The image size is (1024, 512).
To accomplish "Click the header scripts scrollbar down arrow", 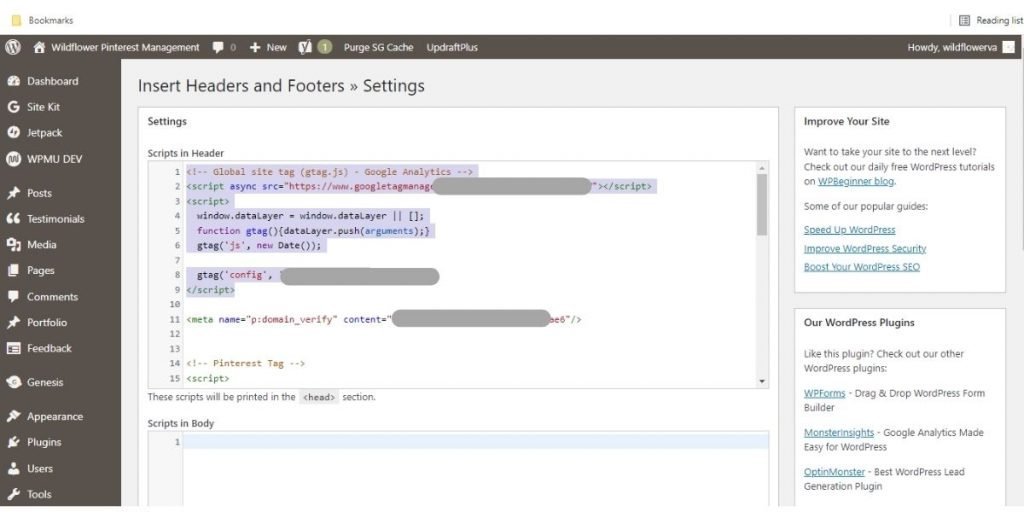I will [761, 381].
